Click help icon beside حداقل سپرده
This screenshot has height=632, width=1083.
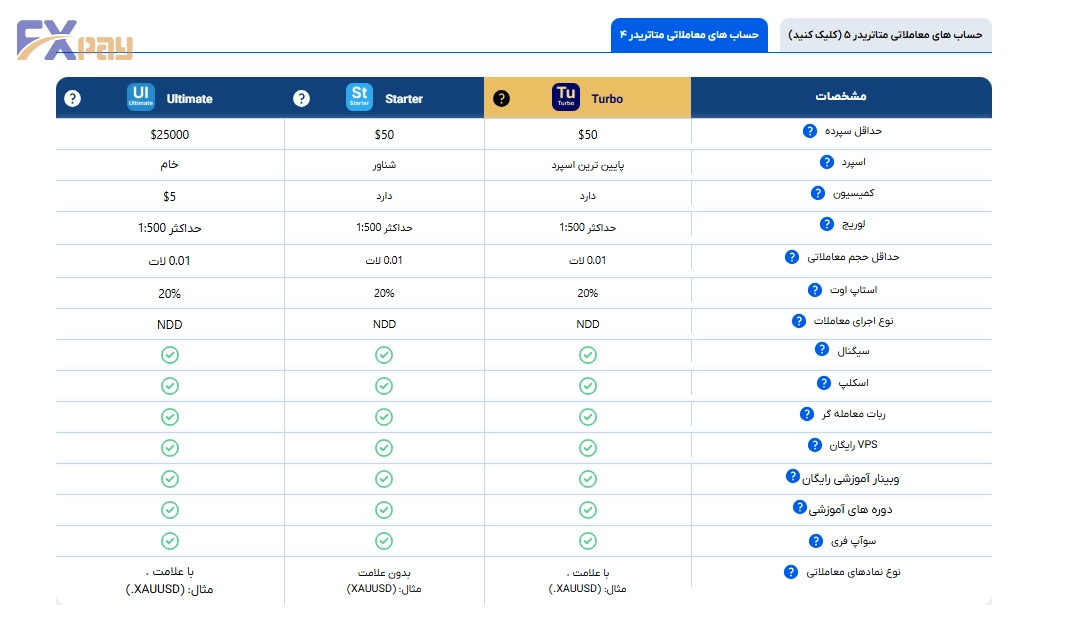click(x=810, y=131)
